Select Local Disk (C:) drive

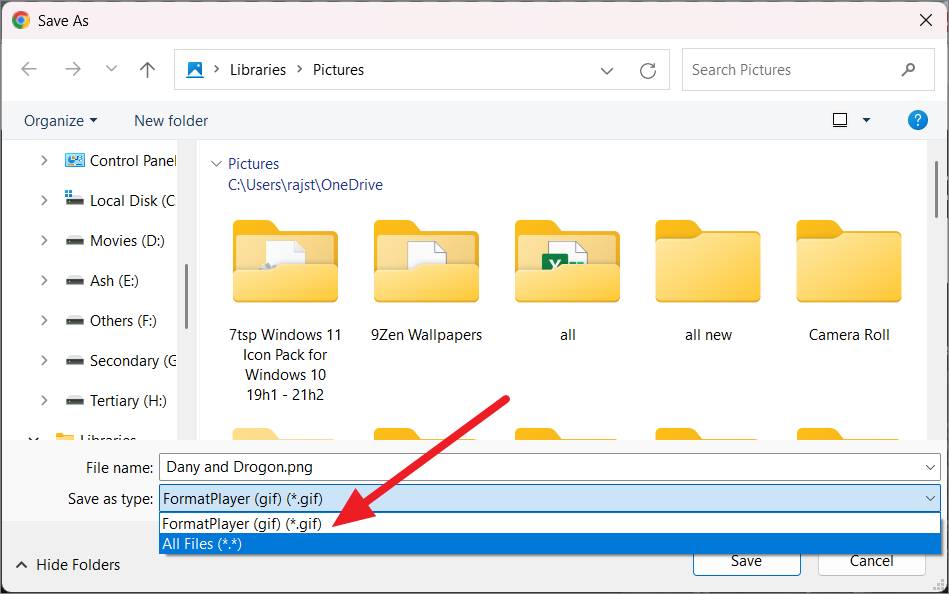pyautogui.click(x=121, y=200)
